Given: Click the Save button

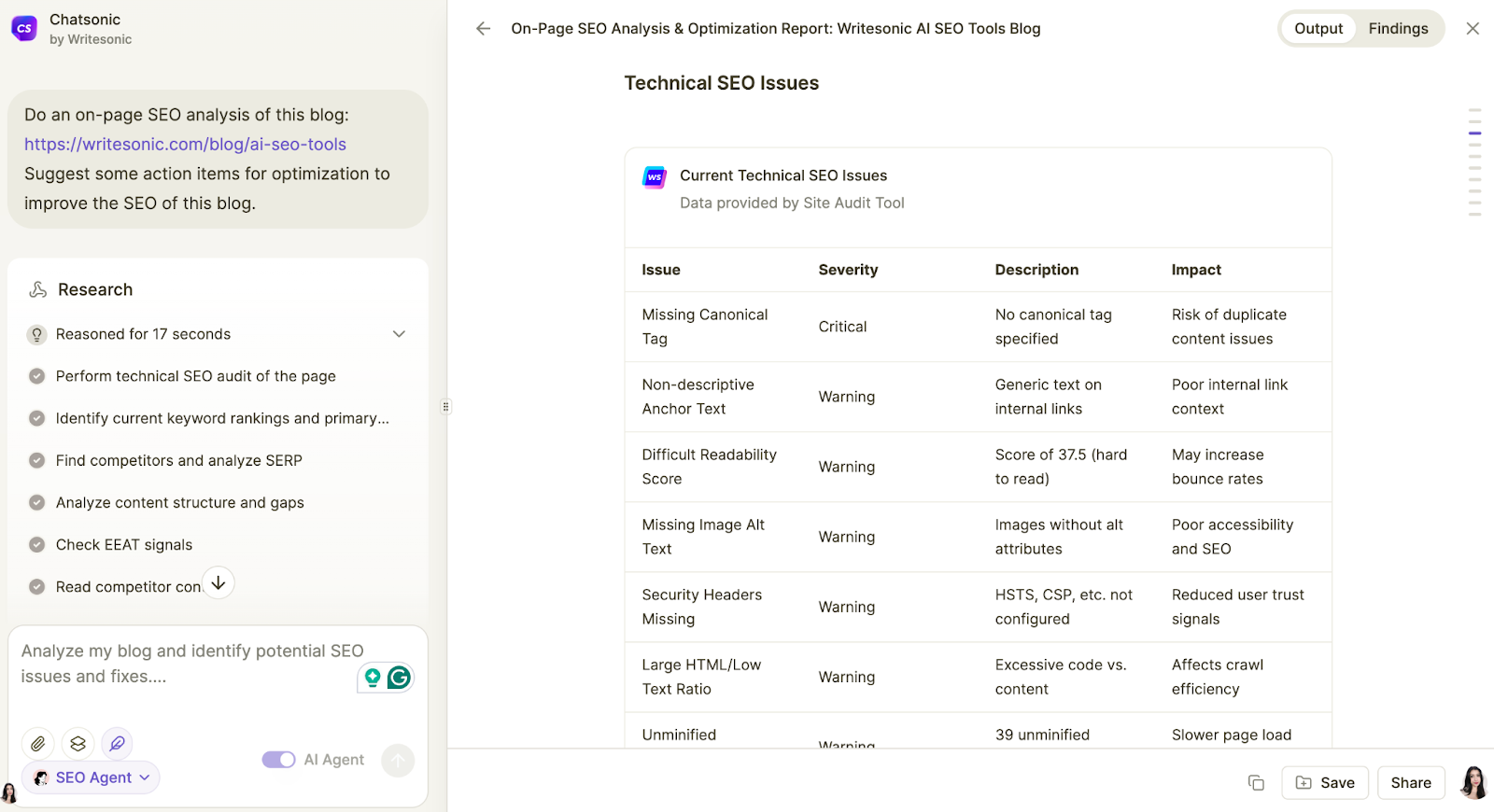Looking at the screenshot, I should [x=1325, y=783].
